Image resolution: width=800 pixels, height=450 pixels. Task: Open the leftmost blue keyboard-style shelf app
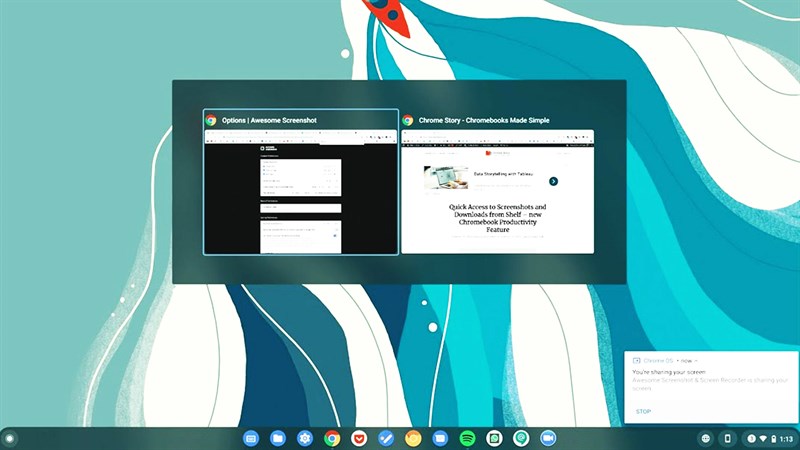(x=251, y=438)
